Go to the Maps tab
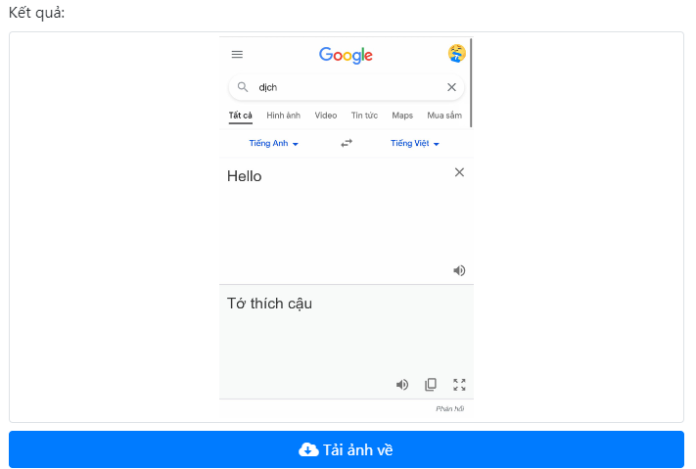The height and width of the screenshot is (469, 696). click(402, 116)
